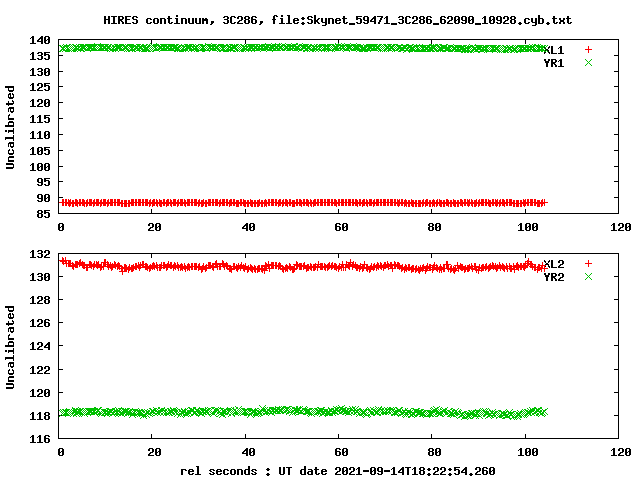Click the 'rel seconds : UT date' axis label
The width and height of the screenshot is (640, 480).
point(338,471)
